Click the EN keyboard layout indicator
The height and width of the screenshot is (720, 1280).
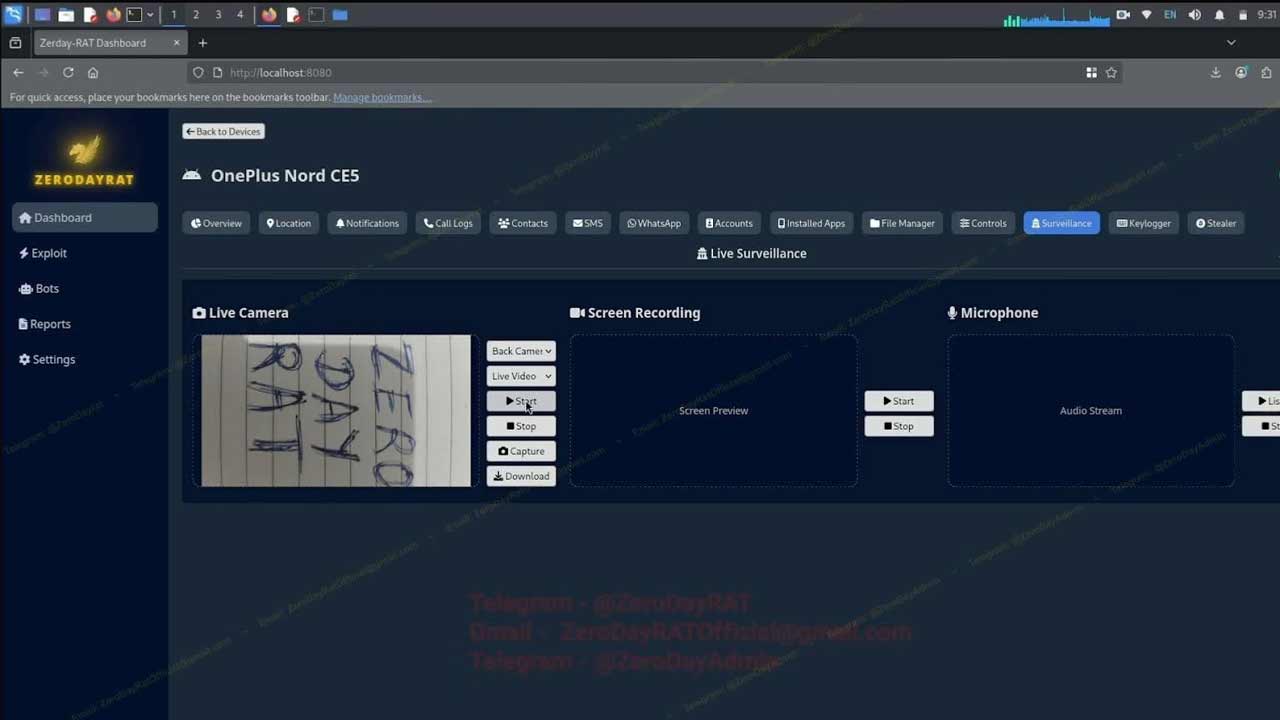point(1170,15)
